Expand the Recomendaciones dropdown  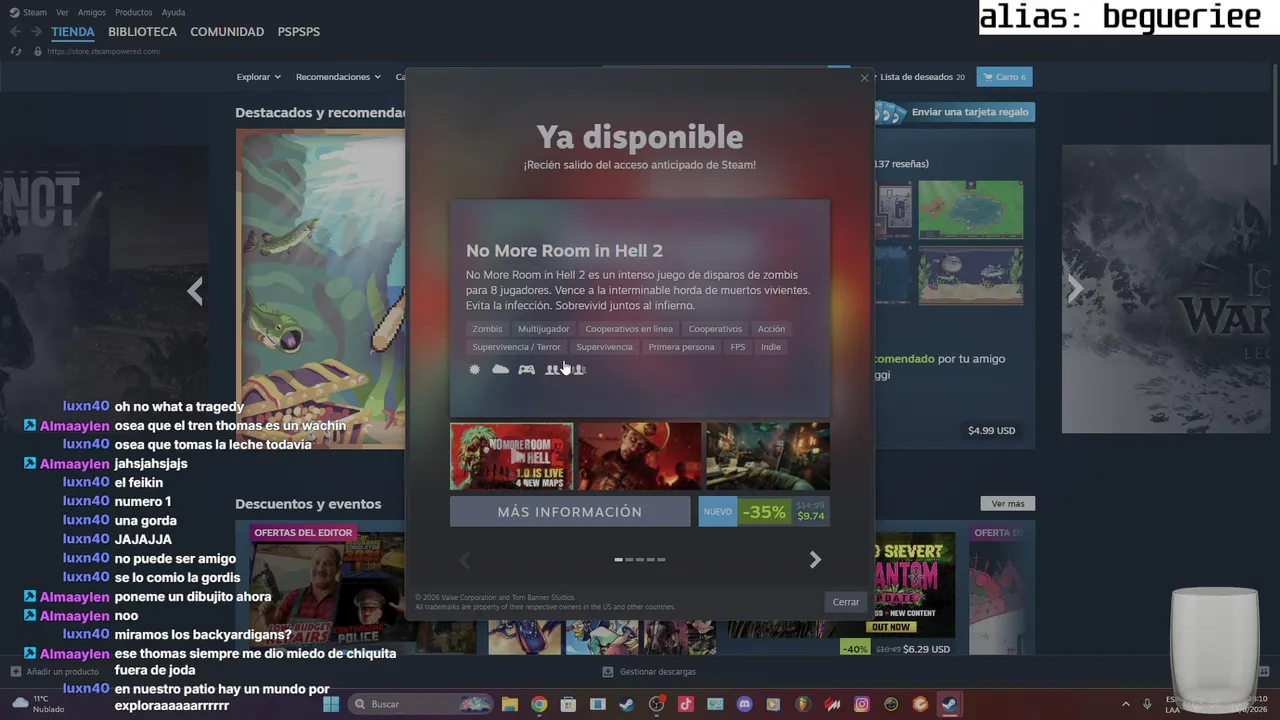click(x=338, y=77)
